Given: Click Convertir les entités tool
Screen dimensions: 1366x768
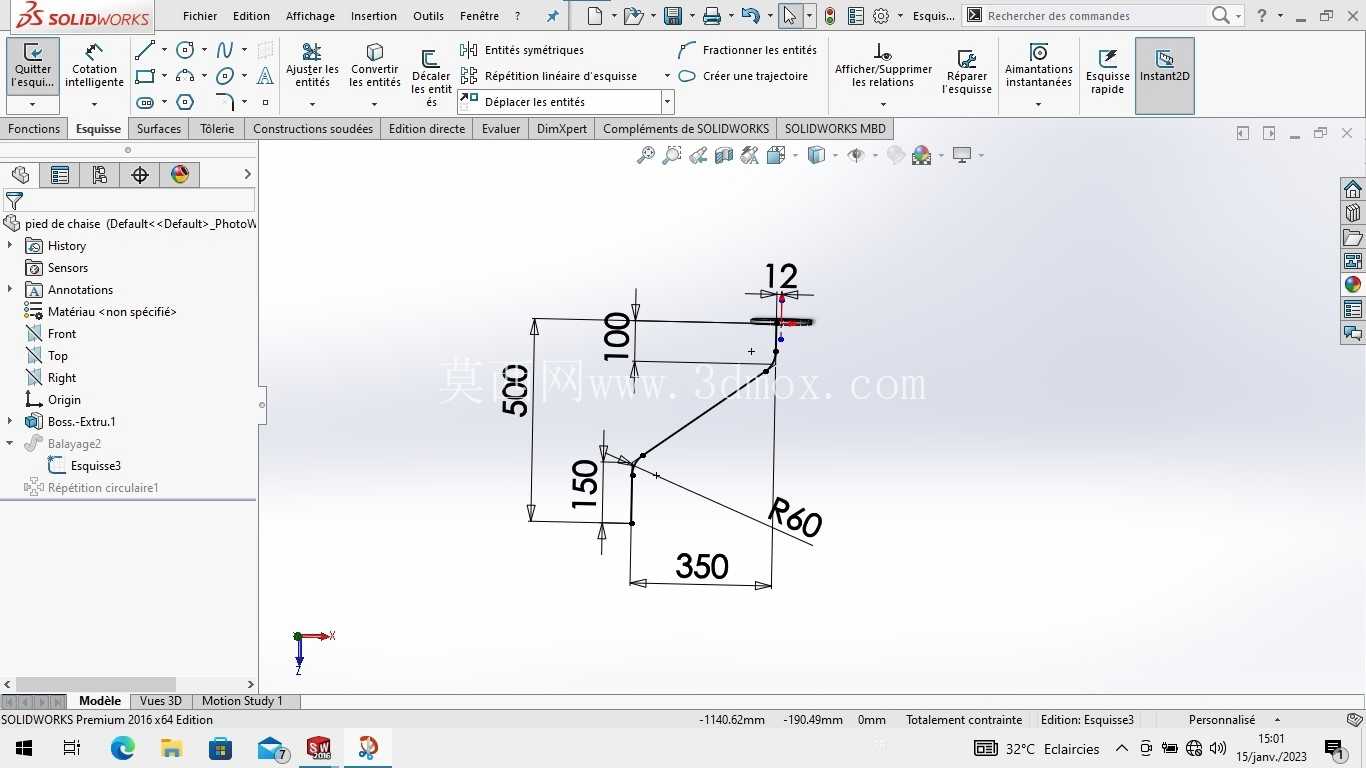Looking at the screenshot, I should (375, 66).
